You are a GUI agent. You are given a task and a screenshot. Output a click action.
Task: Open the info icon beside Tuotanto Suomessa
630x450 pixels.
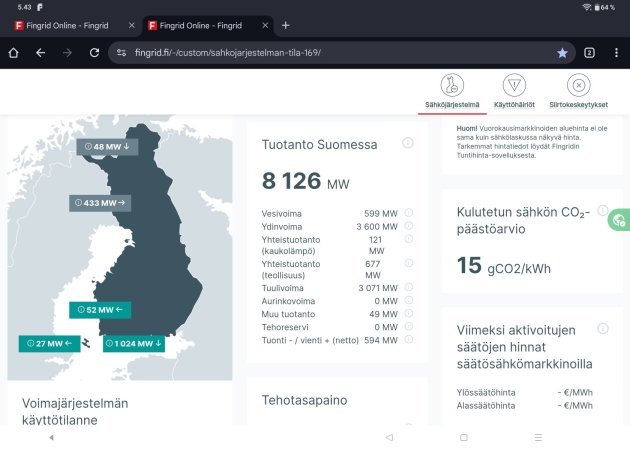click(x=407, y=143)
